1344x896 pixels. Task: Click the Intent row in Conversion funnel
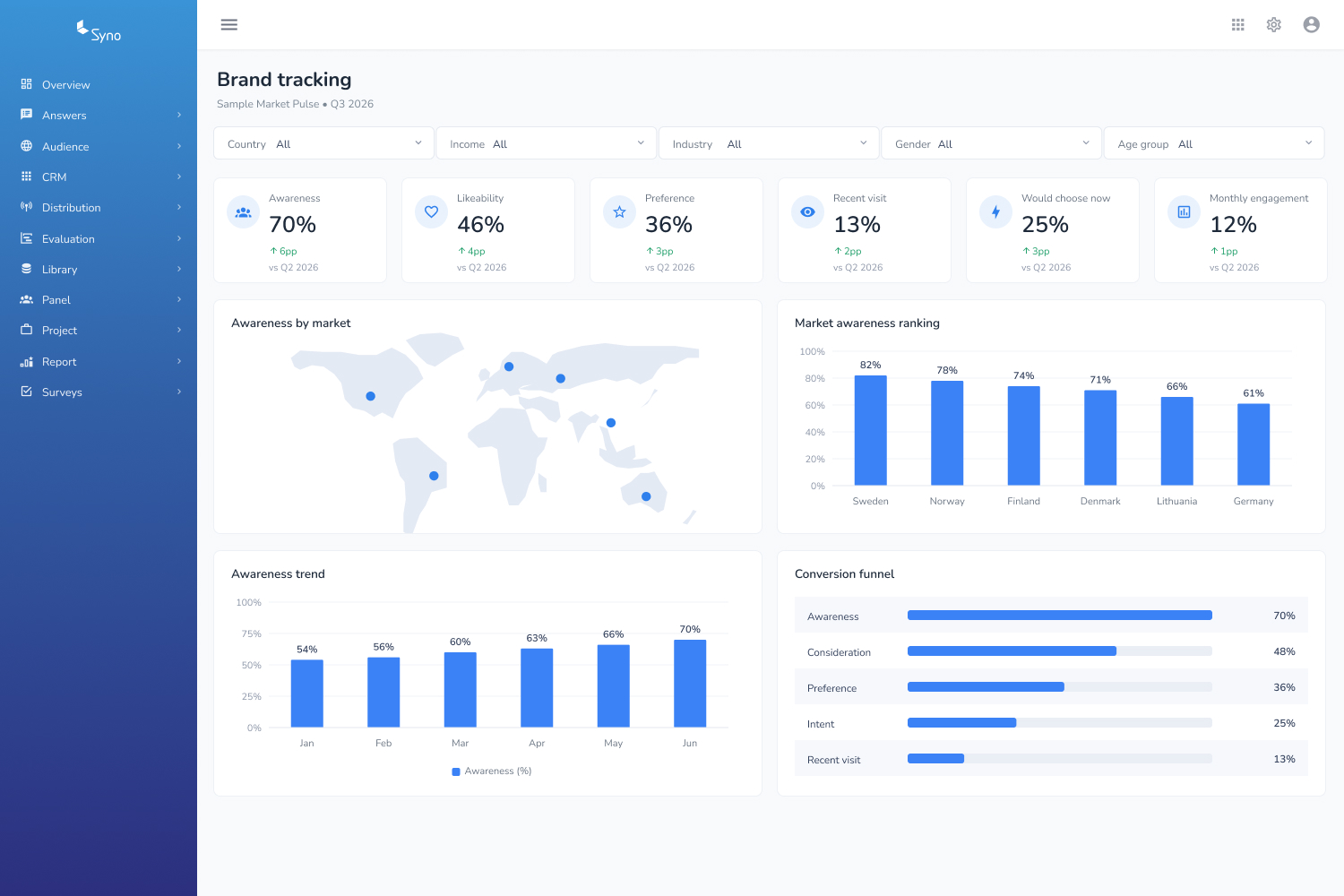coord(1051,723)
